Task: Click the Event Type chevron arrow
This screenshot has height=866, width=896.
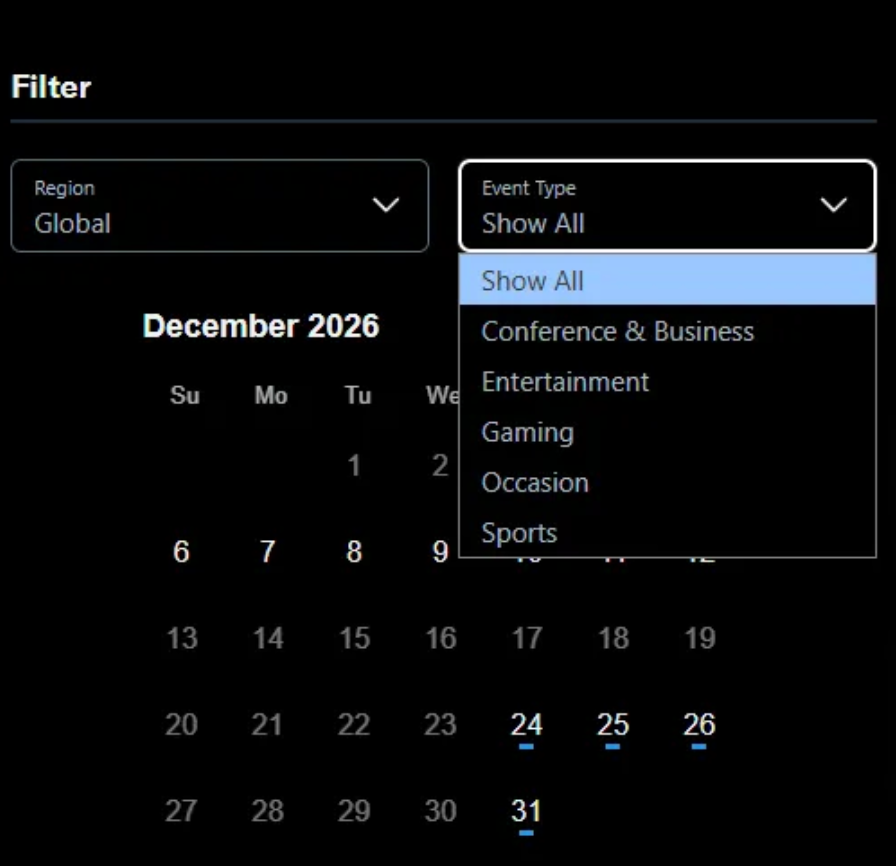Action: point(833,206)
